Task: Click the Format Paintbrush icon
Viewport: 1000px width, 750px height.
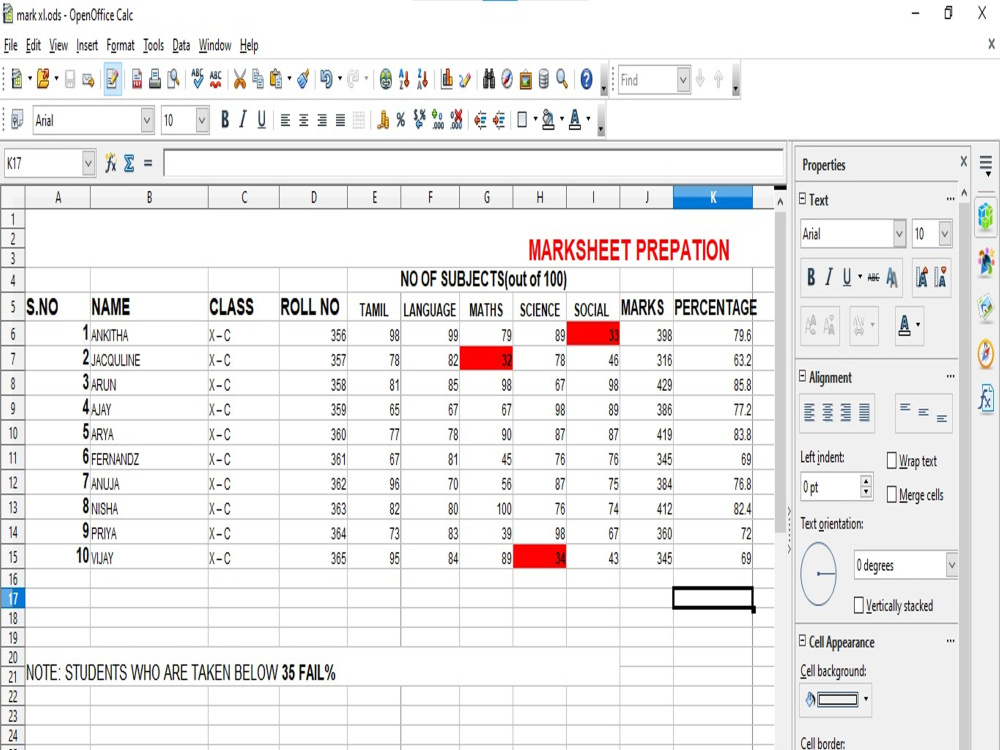Action: 304,80
